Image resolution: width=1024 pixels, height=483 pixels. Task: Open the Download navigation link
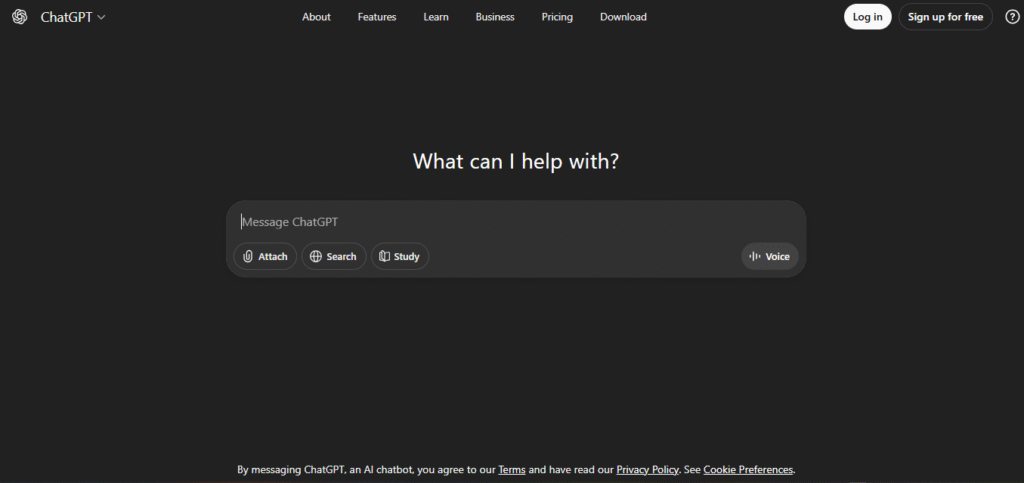click(623, 17)
